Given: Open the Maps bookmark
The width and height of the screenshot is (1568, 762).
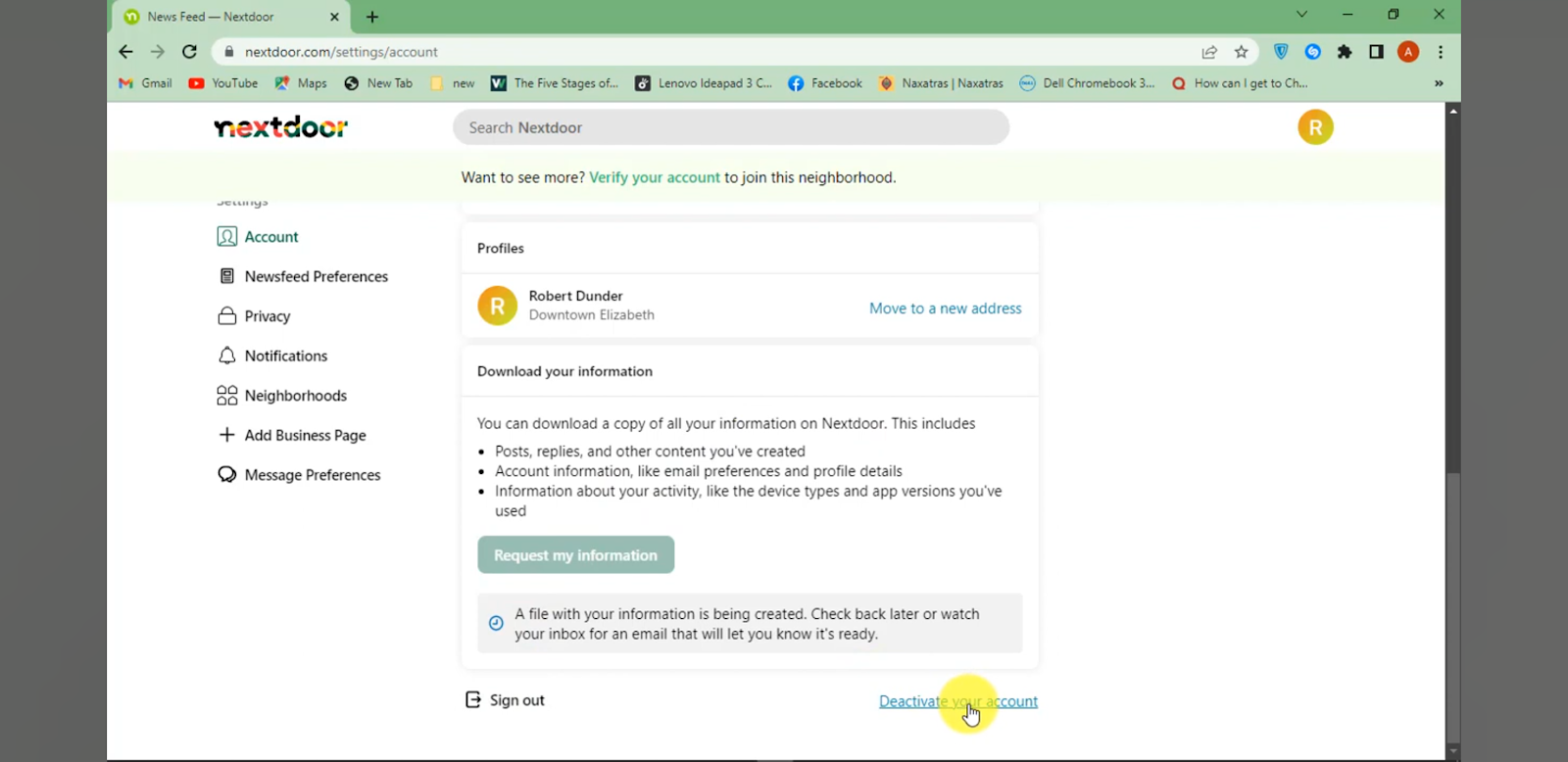Looking at the screenshot, I should (301, 83).
